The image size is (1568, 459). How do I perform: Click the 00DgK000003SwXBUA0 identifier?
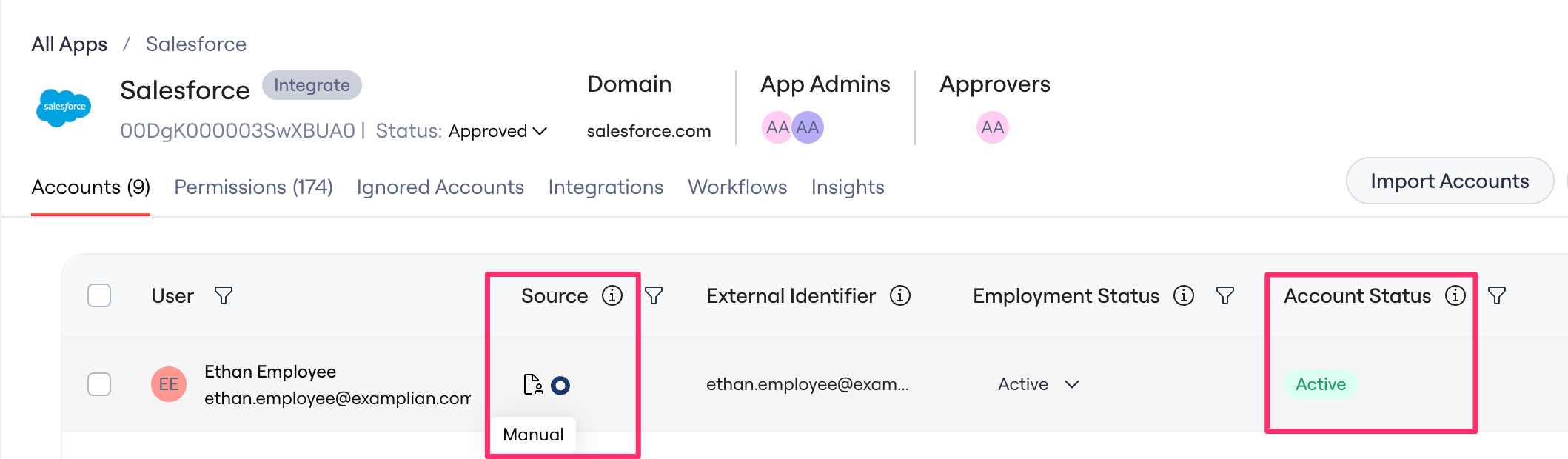coord(238,131)
